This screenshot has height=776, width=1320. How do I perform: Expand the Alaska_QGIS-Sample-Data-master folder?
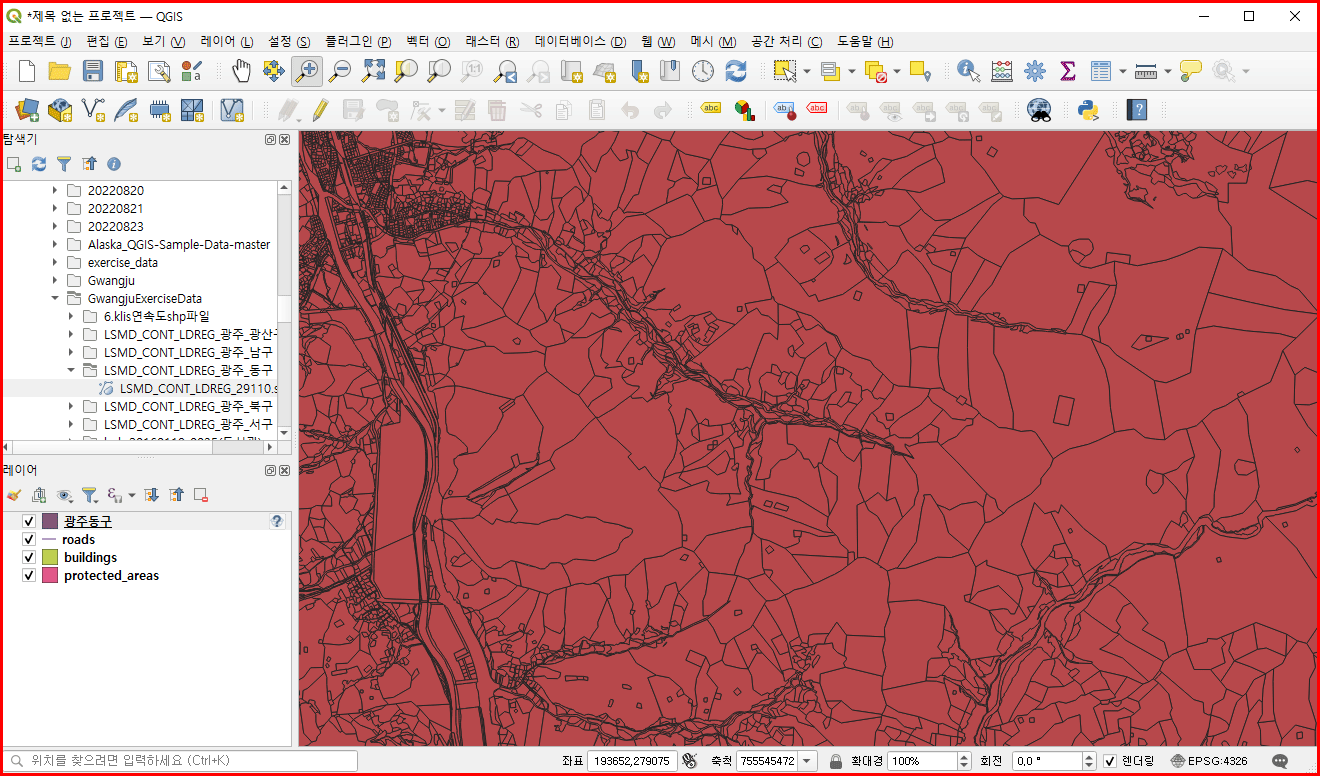point(55,244)
